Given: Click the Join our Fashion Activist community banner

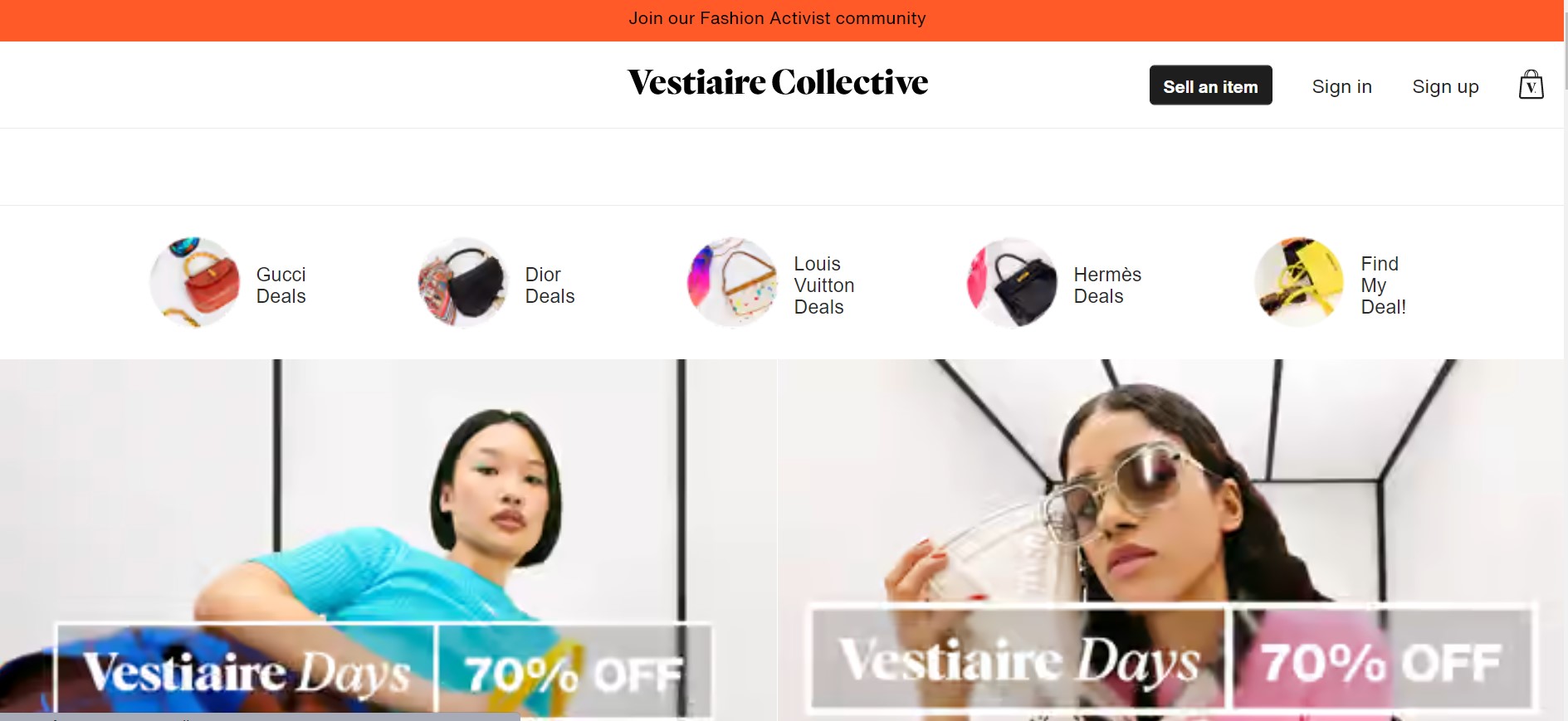Looking at the screenshot, I should 777,18.
